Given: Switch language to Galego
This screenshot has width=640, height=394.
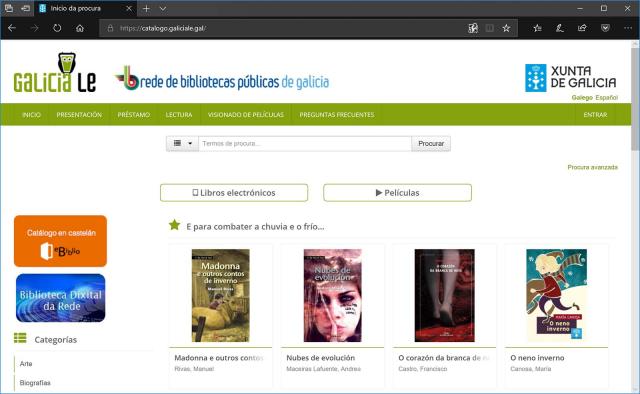Looking at the screenshot, I should tap(582, 98).
